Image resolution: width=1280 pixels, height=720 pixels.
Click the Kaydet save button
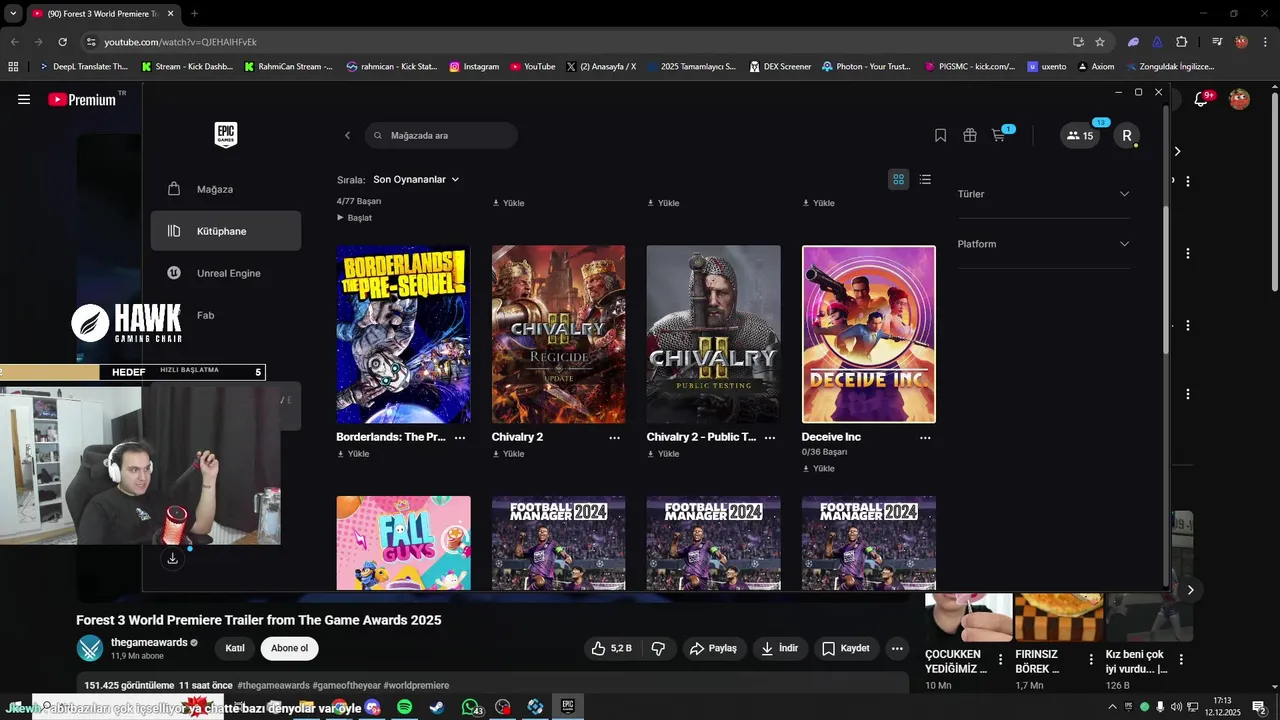point(846,648)
